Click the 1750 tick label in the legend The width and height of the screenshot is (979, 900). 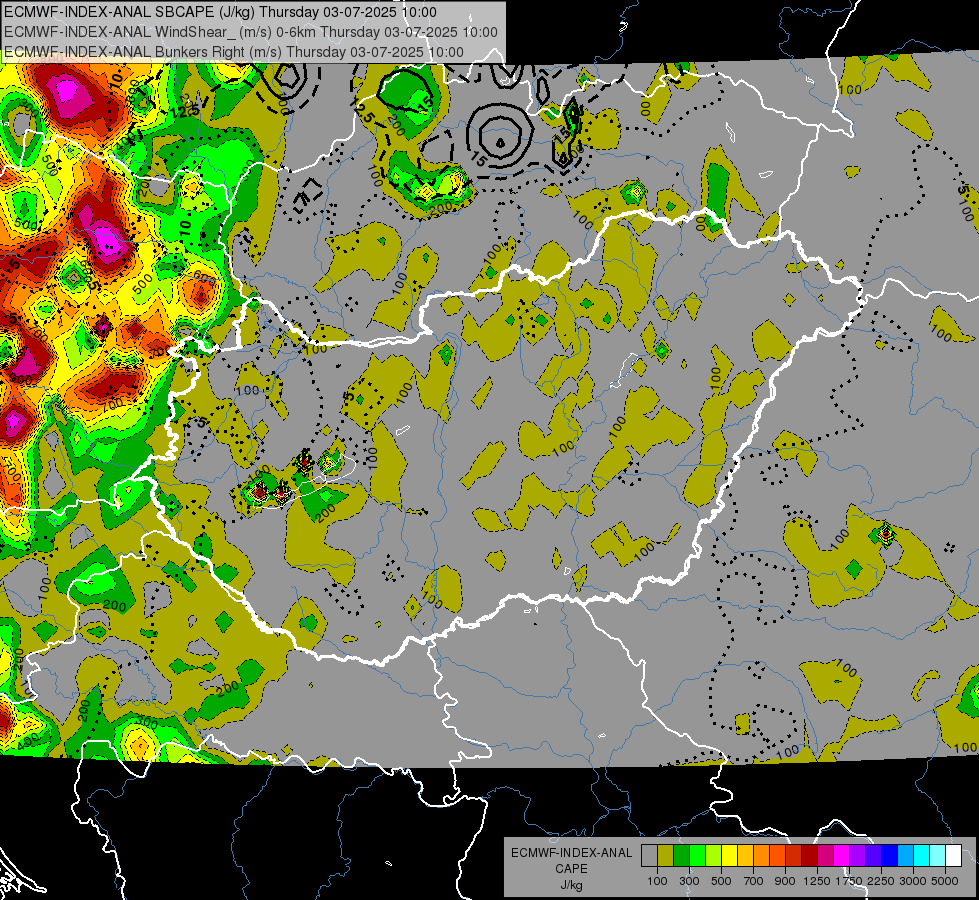pyautogui.click(x=849, y=881)
